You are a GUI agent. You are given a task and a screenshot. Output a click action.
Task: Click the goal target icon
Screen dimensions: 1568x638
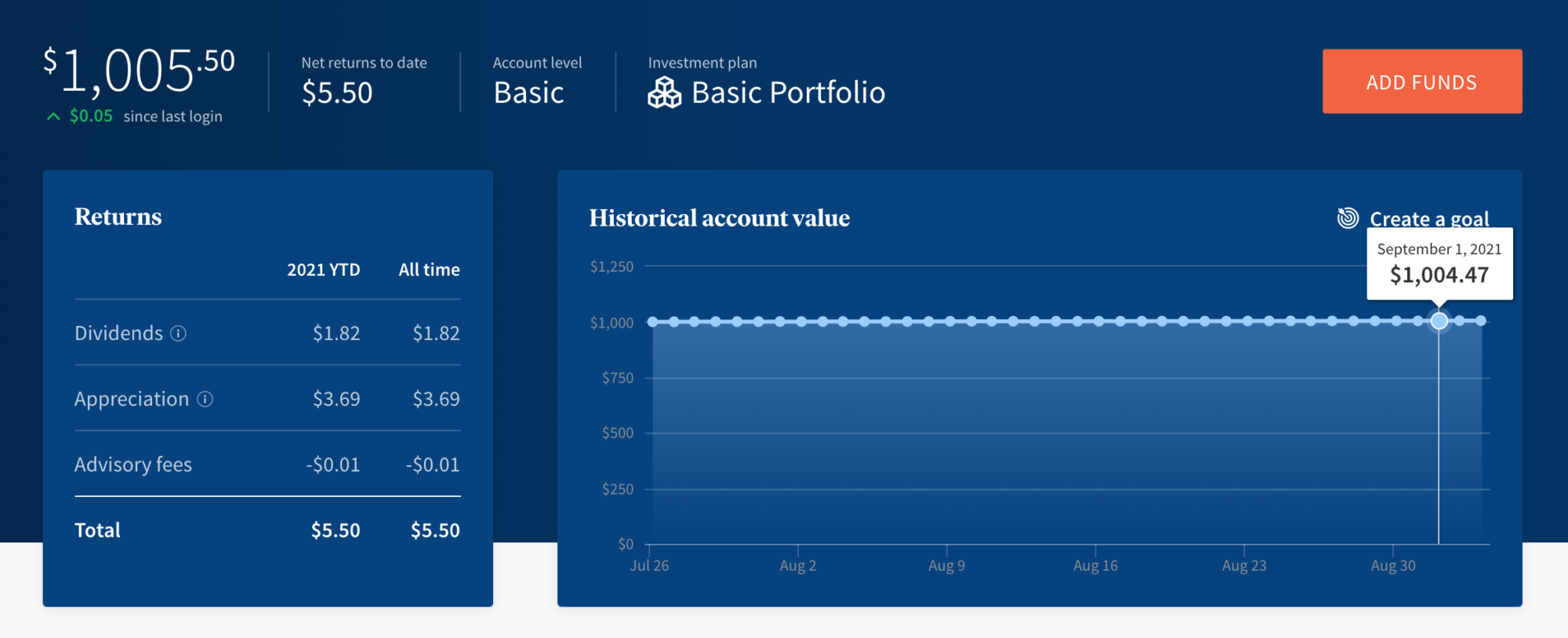coord(1348,218)
